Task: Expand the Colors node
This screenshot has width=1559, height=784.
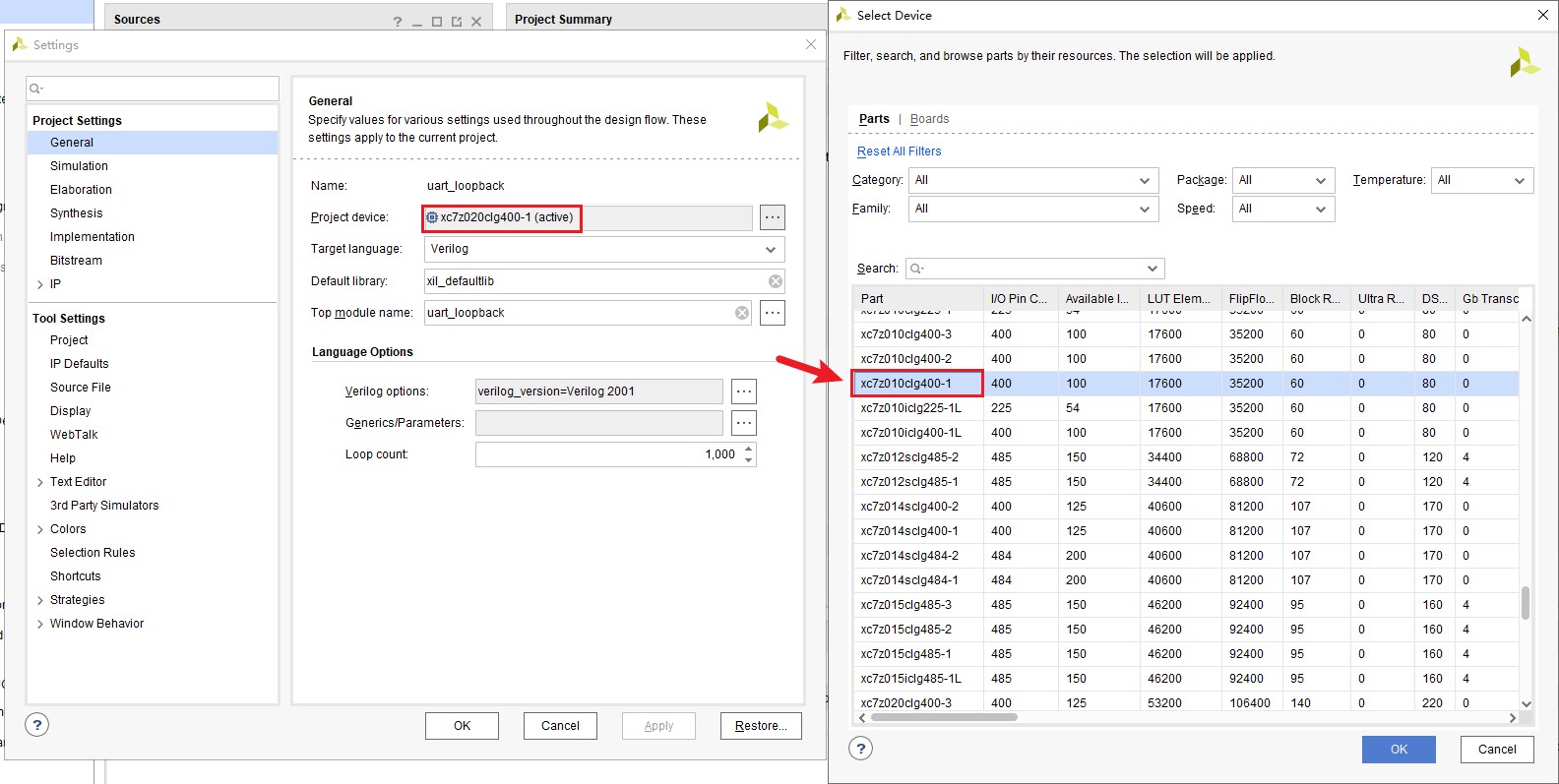Action: point(39,529)
